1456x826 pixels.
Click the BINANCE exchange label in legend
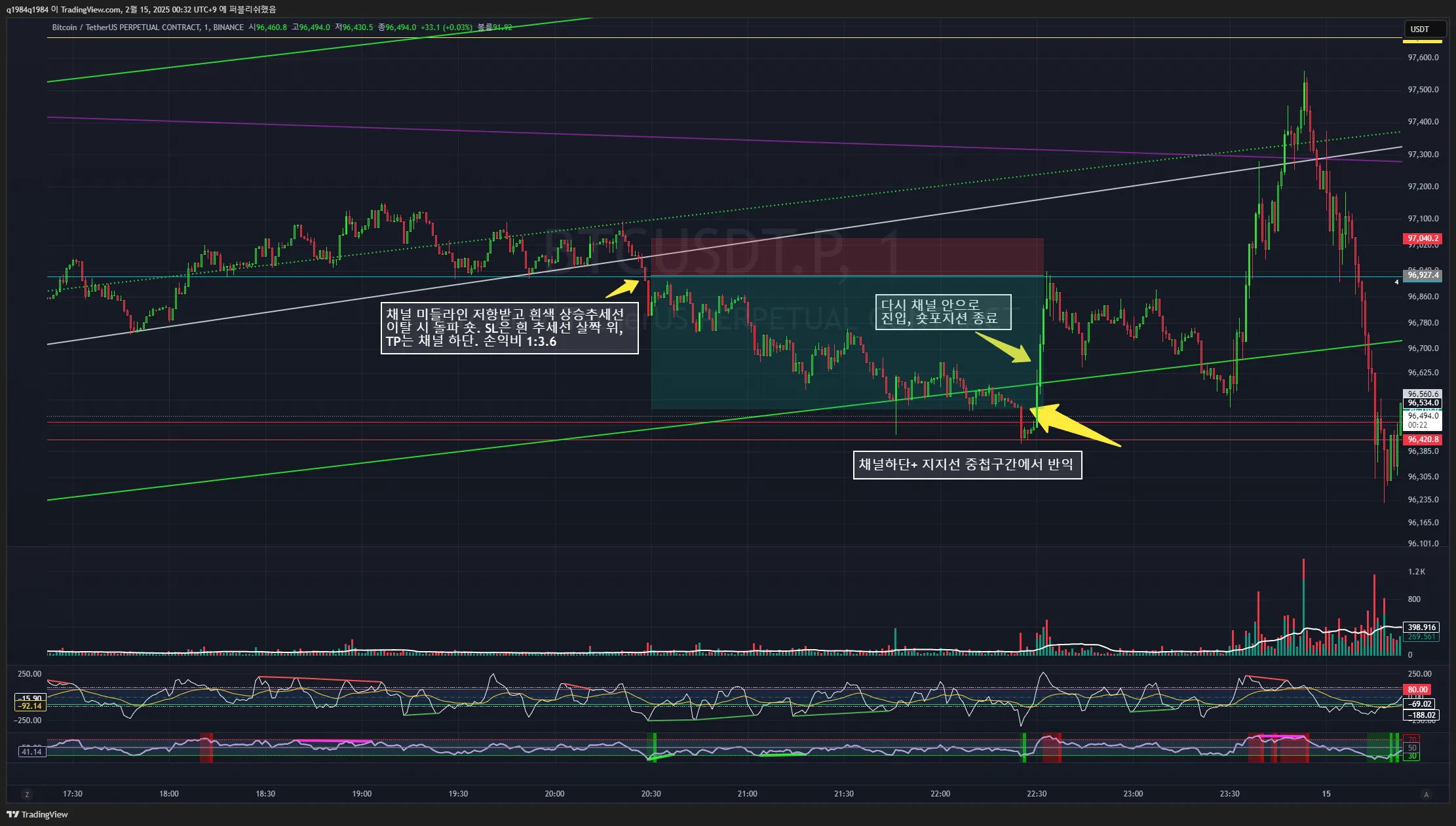tap(228, 28)
